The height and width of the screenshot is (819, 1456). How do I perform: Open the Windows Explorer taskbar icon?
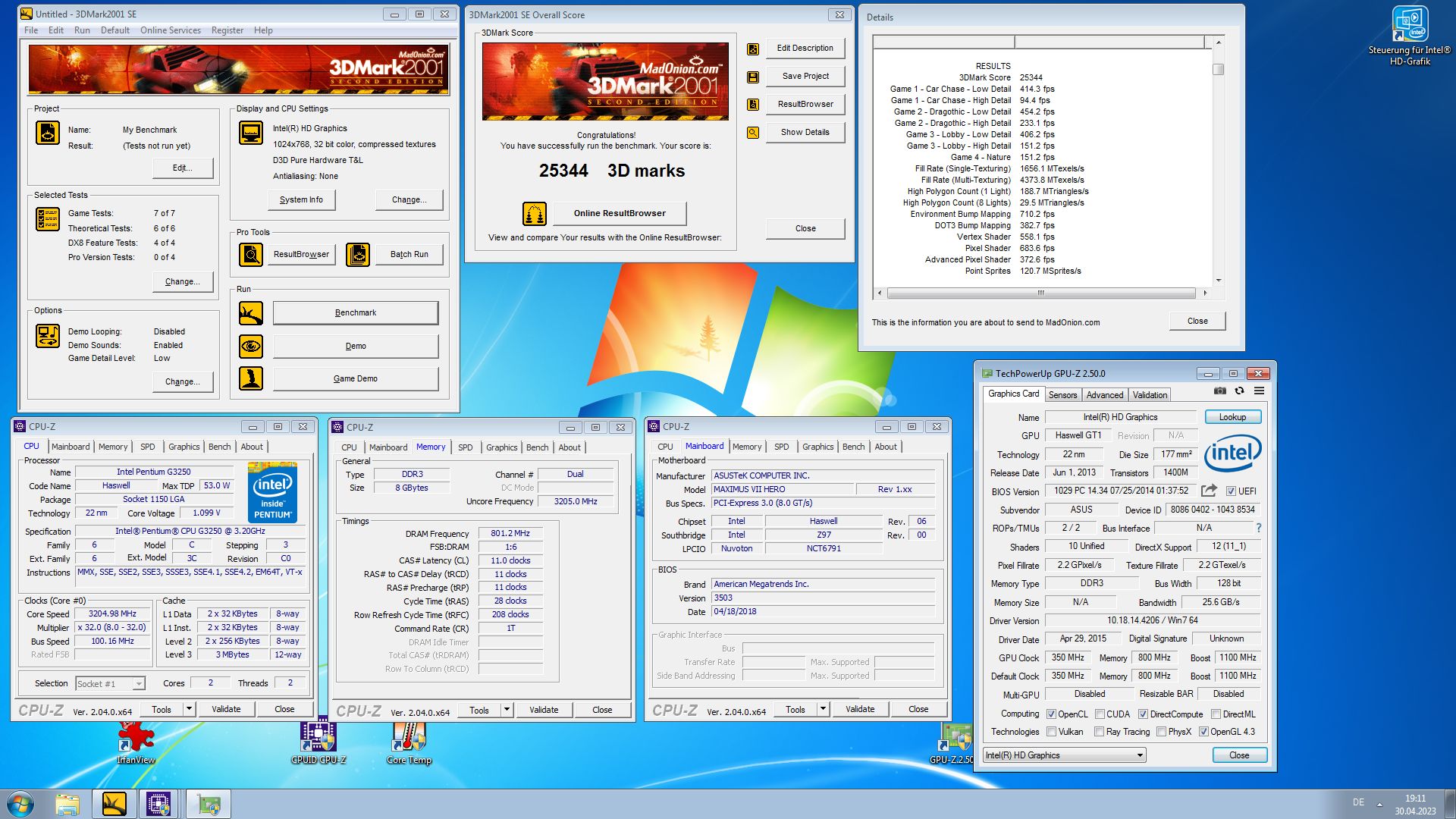coord(67,804)
